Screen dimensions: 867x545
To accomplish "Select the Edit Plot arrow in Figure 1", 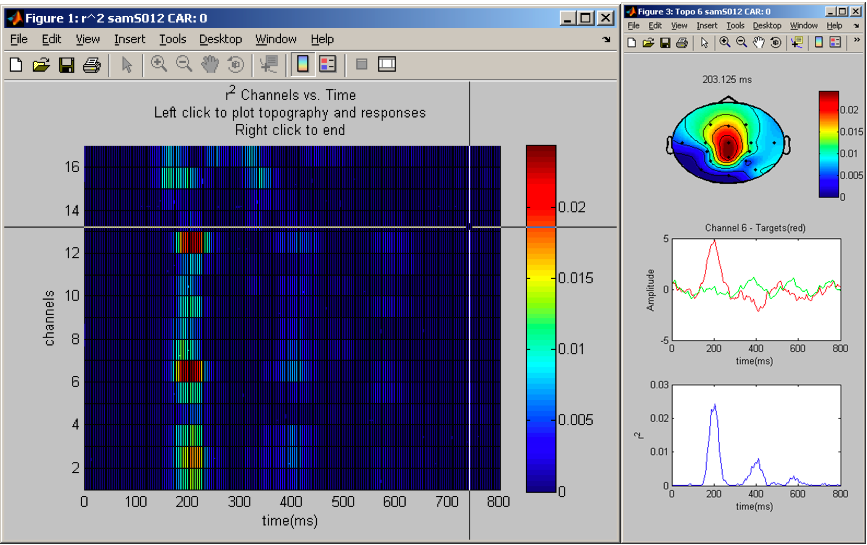I will tap(127, 65).
